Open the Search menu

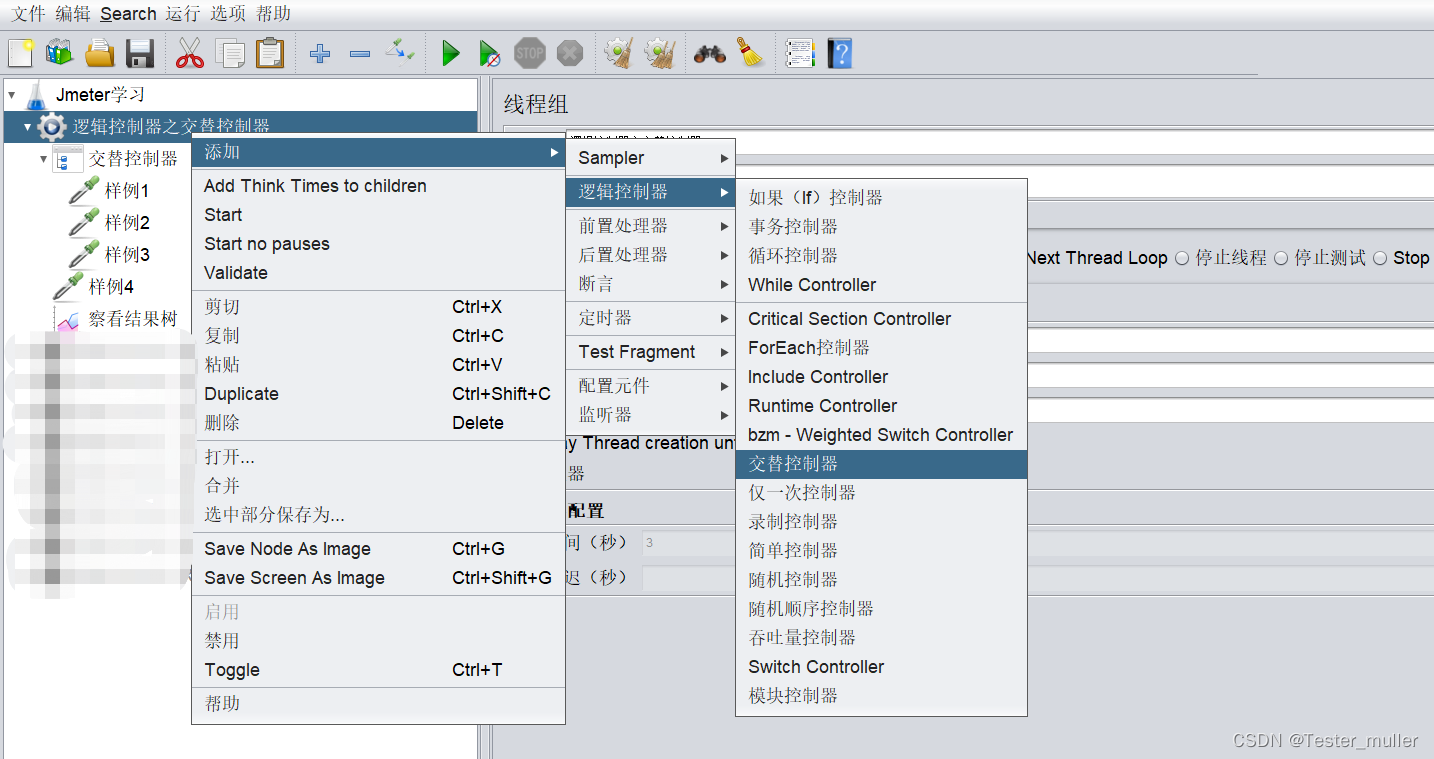128,14
